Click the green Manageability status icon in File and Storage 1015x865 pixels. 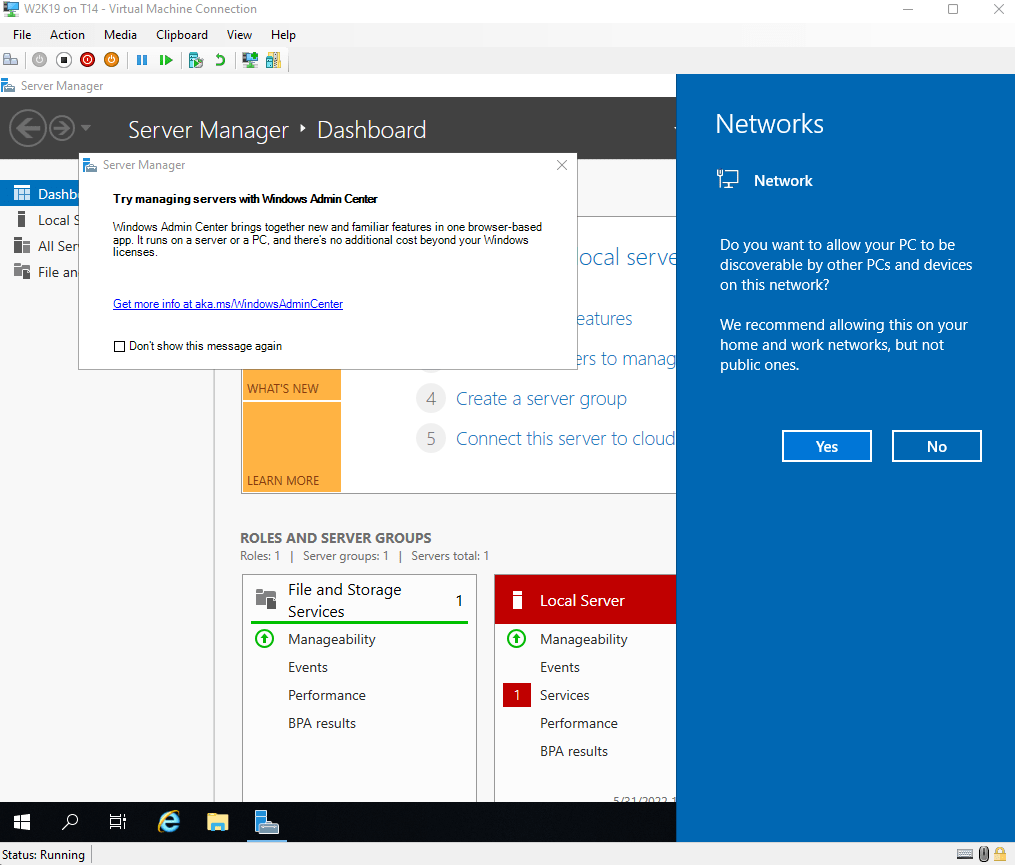click(x=264, y=639)
